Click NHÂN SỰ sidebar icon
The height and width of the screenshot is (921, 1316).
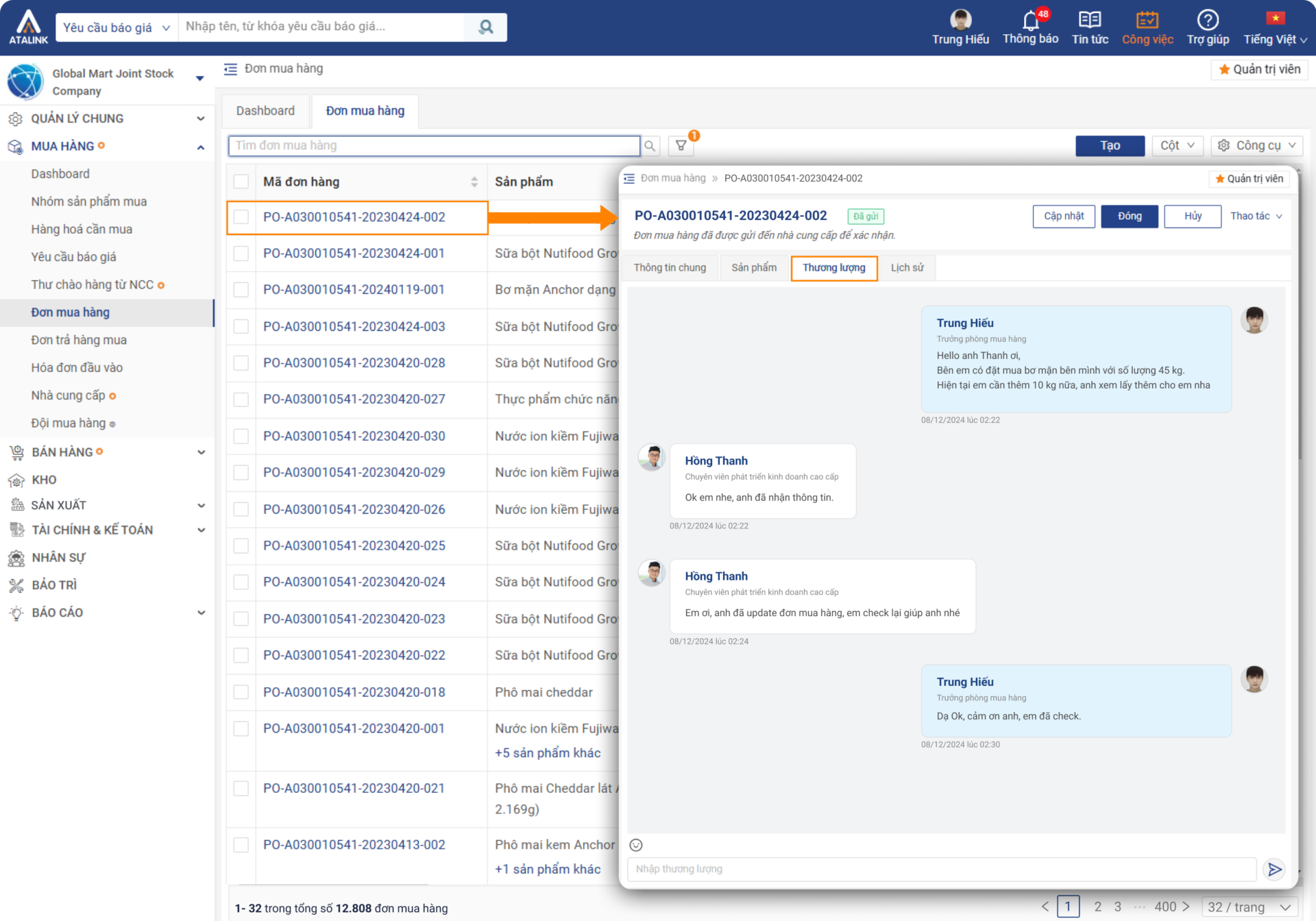click(x=16, y=558)
